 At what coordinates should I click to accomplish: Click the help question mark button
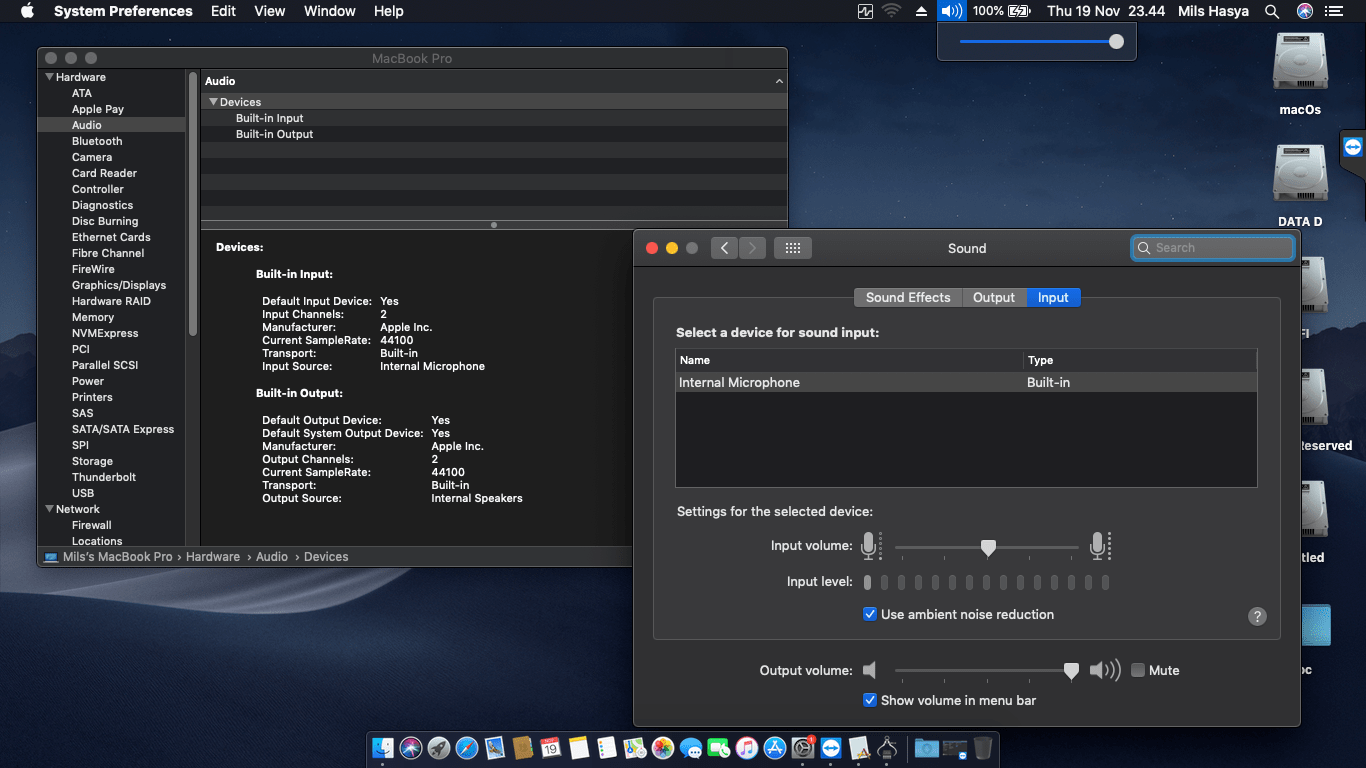(1257, 616)
